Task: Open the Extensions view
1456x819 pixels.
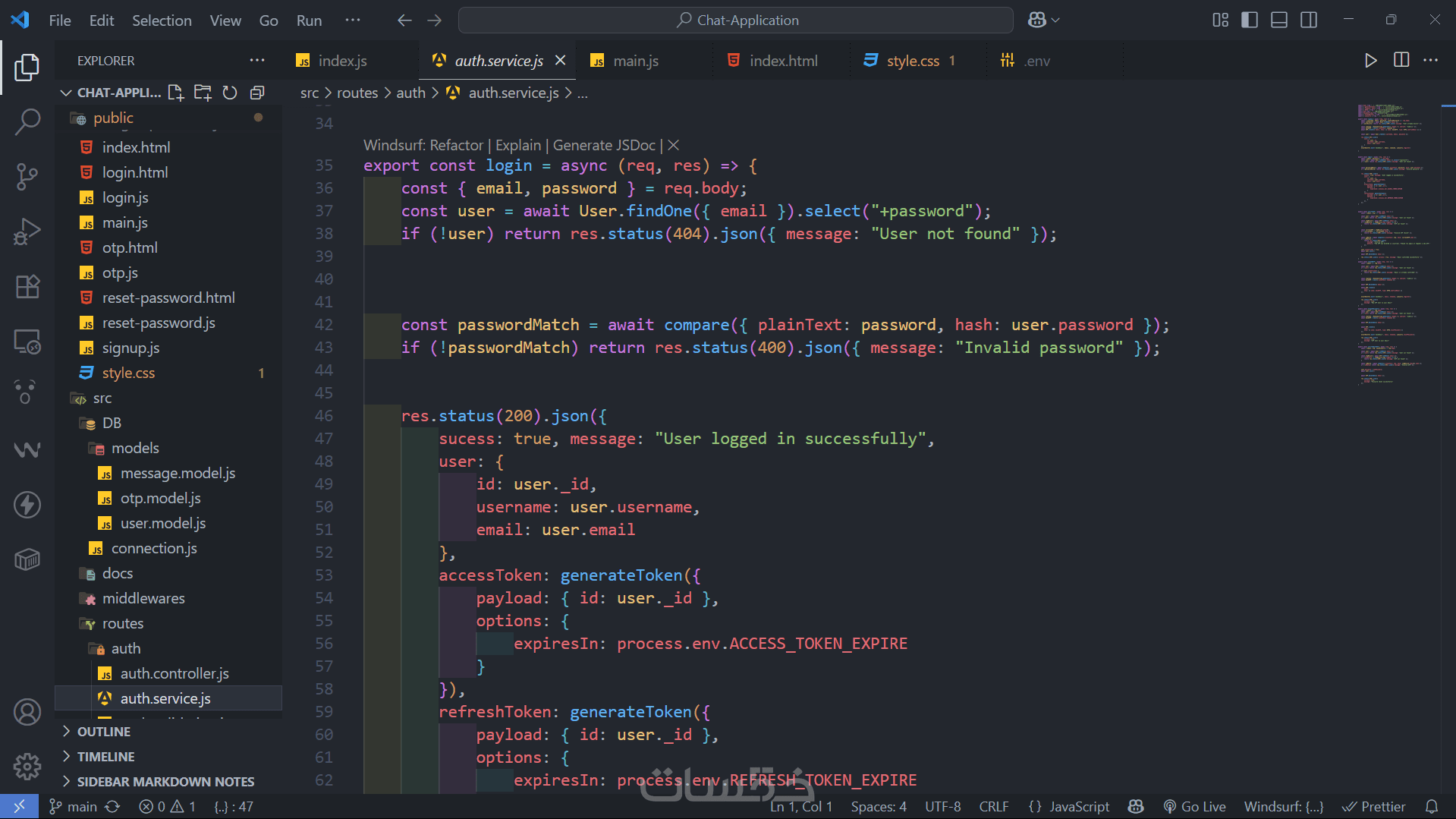Action: click(x=27, y=287)
